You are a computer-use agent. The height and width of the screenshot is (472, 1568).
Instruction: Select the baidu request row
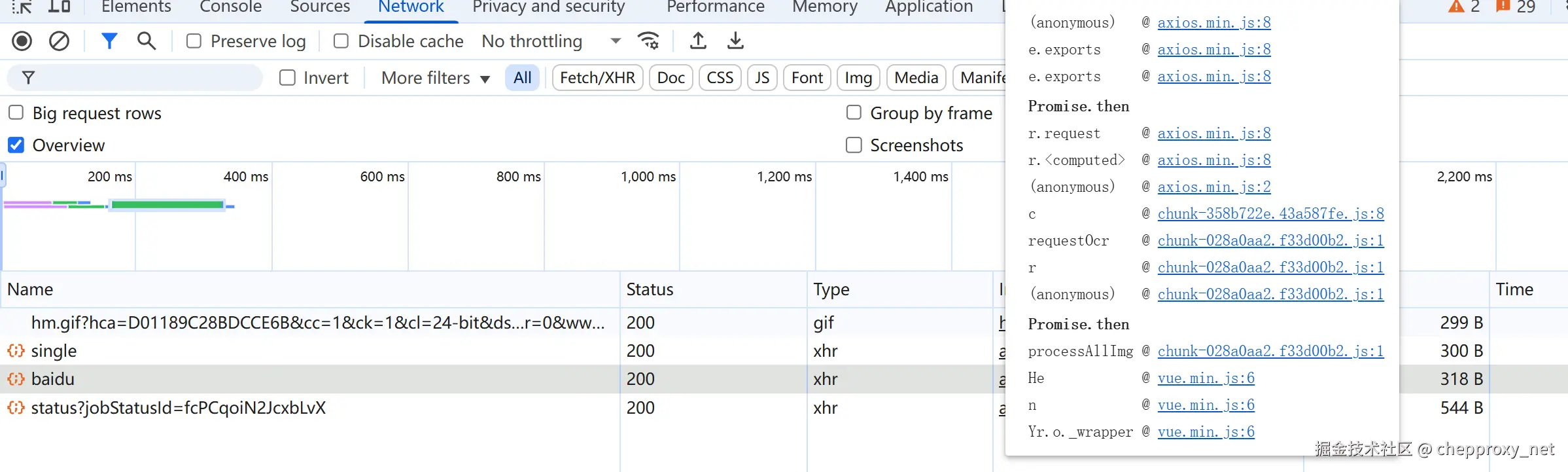tap(52, 379)
